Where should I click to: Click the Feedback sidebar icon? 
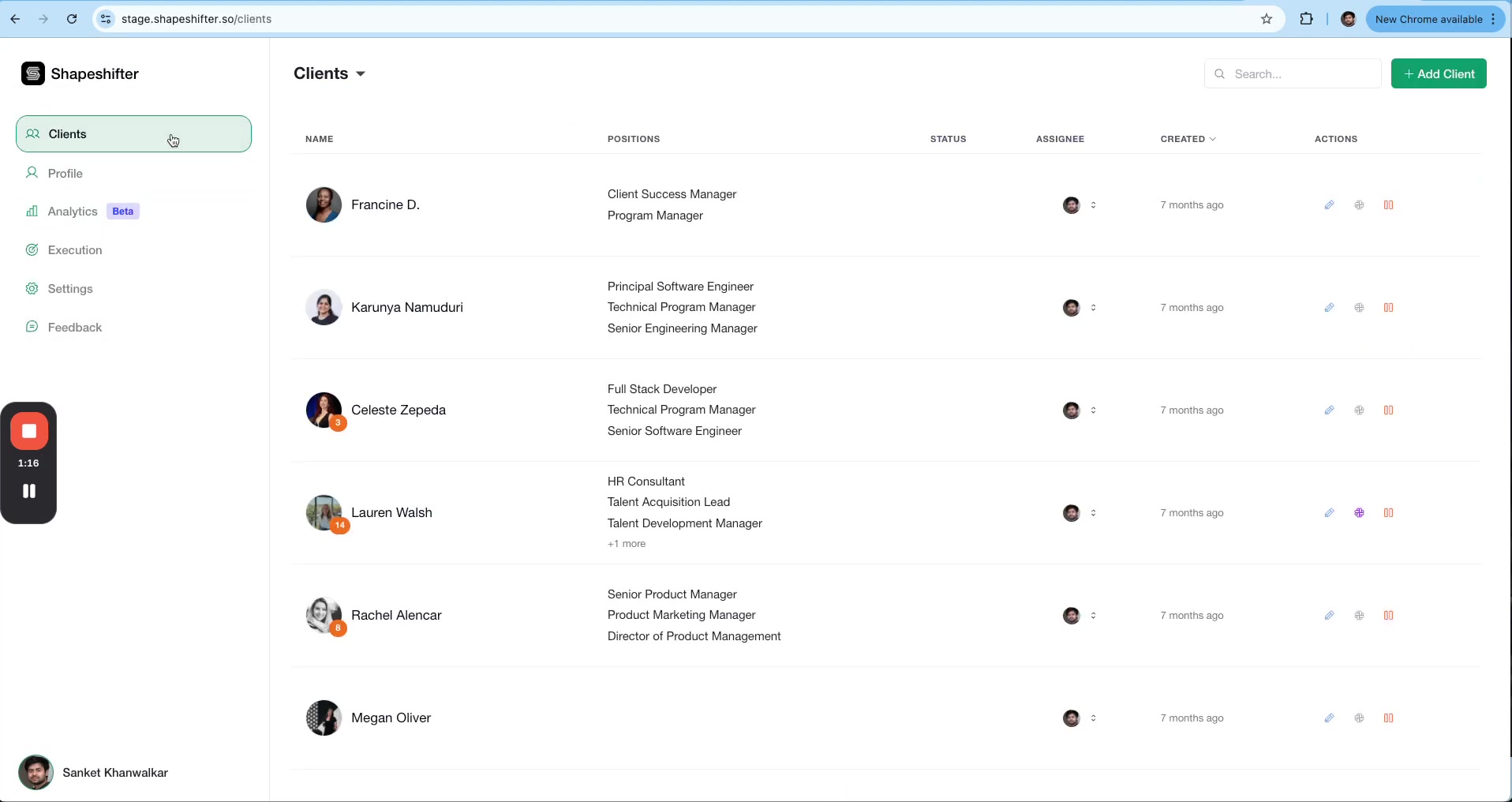[x=32, y=327]
